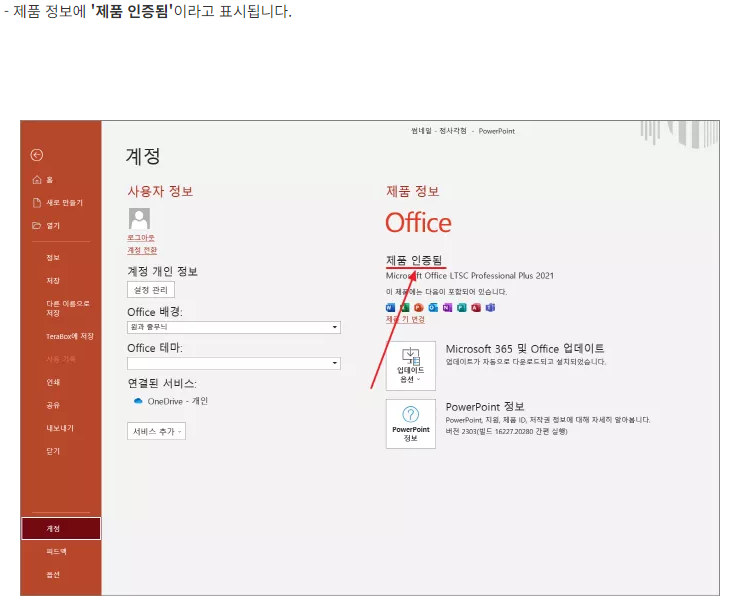Click the Excel app icon

(405, 308)
